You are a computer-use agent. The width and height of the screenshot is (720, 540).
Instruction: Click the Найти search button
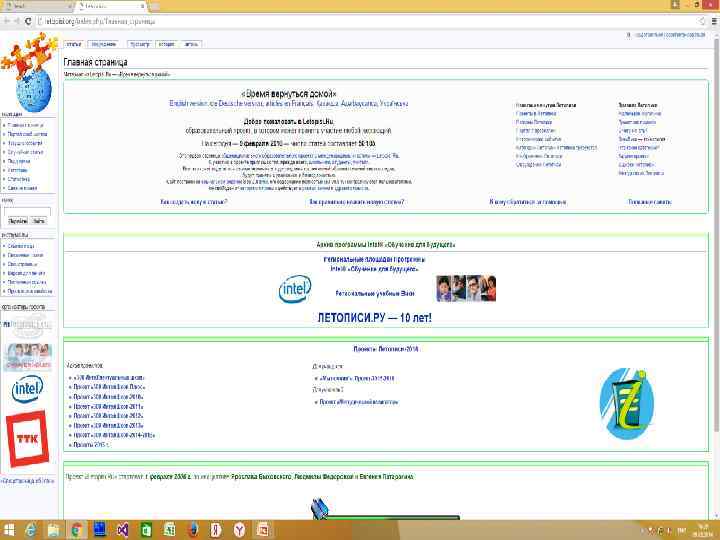pos(39,221)
